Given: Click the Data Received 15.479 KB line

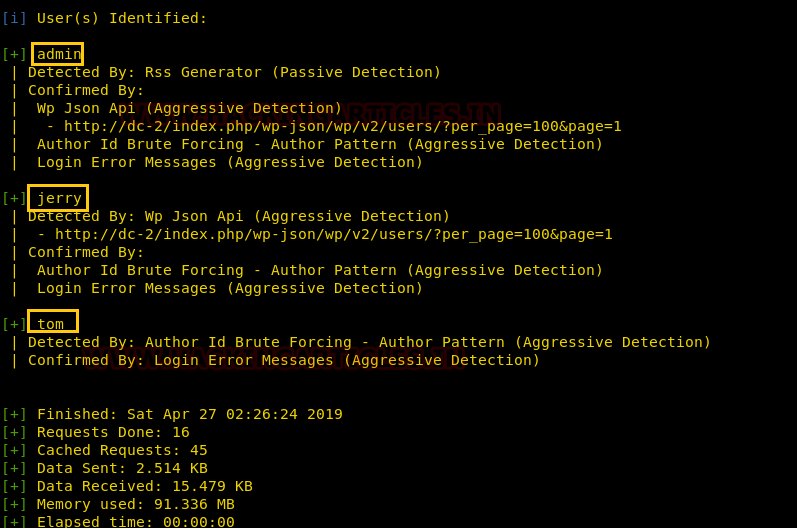Looking at the screenshot, I should (x=145, y=486).
